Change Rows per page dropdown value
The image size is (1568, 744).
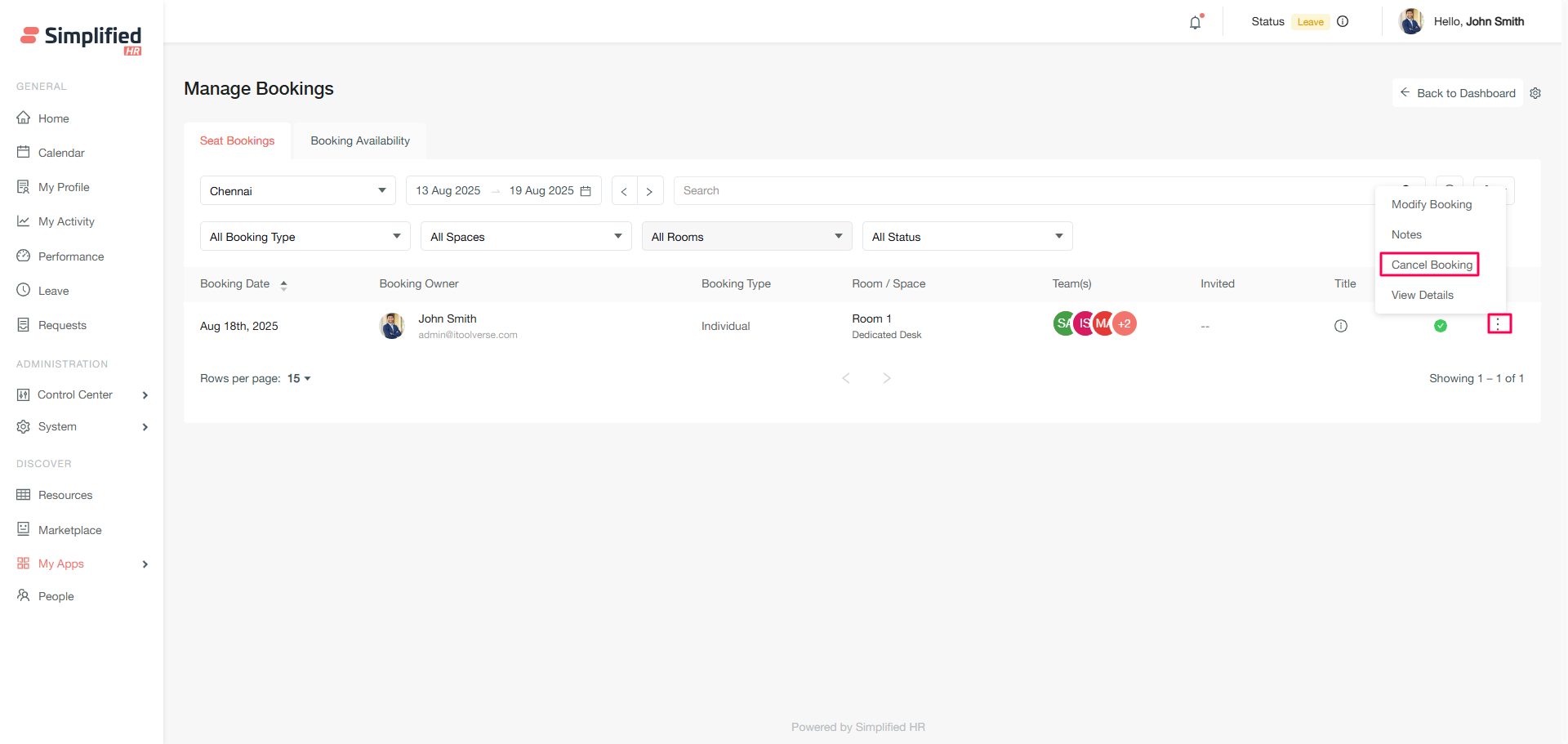pyautogui.click(x=299, y=378)
